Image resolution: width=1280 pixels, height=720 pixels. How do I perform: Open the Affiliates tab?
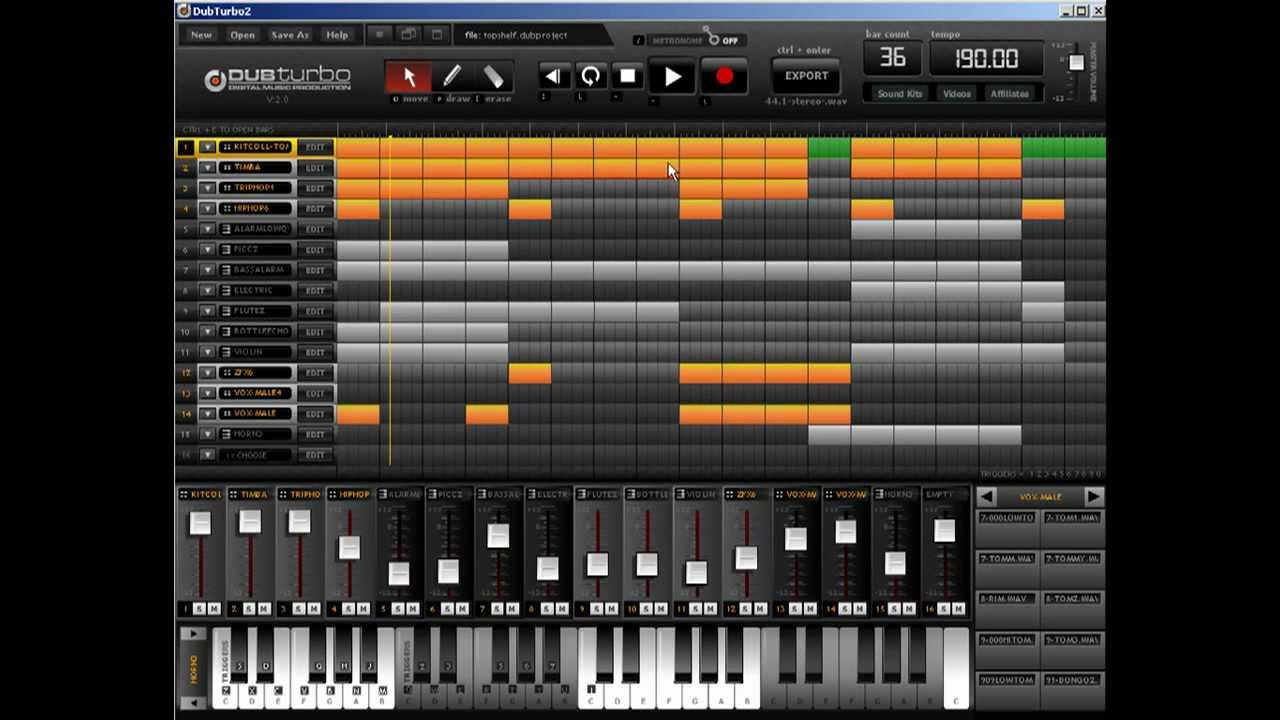coord(1009,94)
